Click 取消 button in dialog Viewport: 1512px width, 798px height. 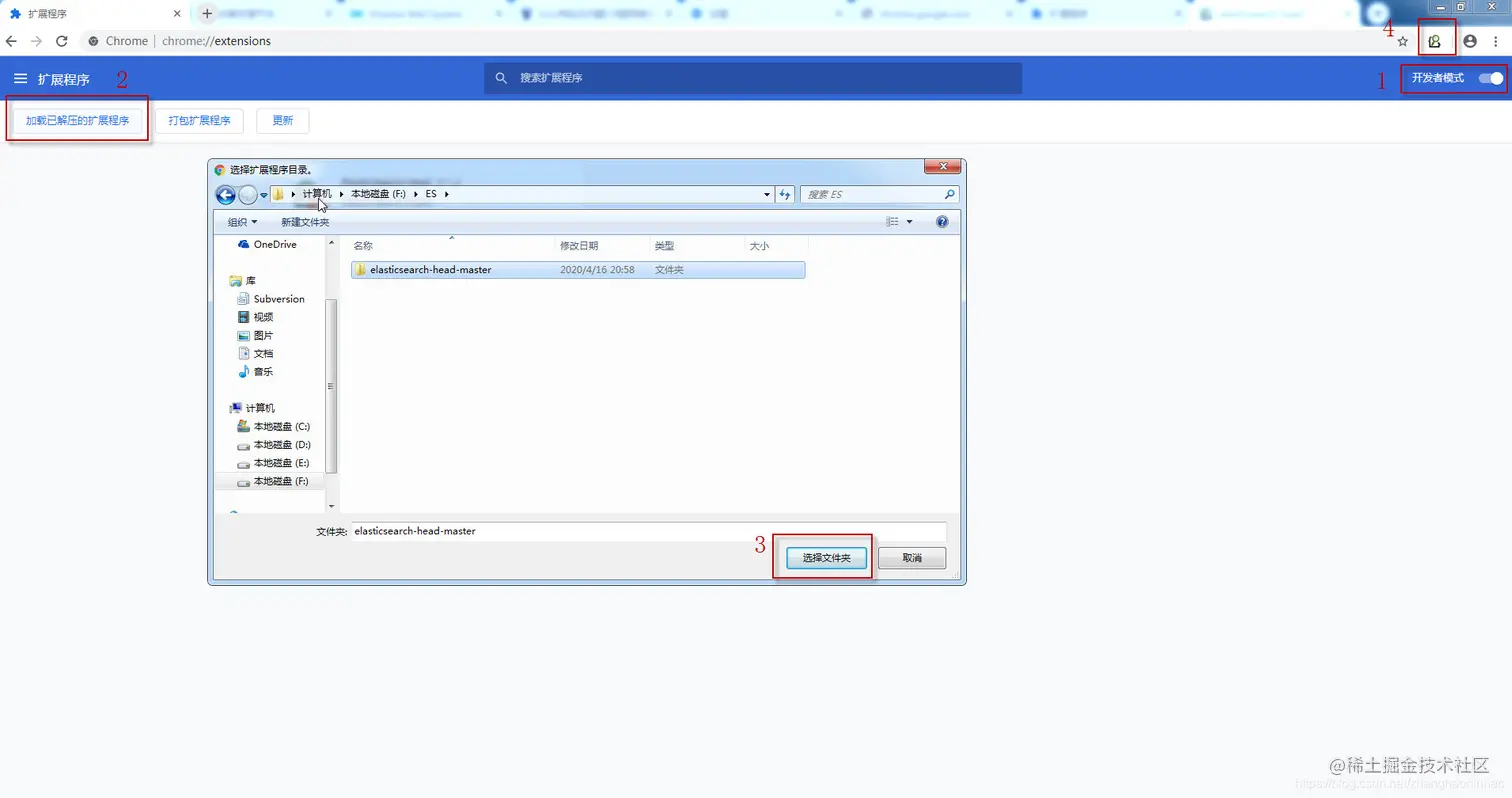(x=912, y=558)
